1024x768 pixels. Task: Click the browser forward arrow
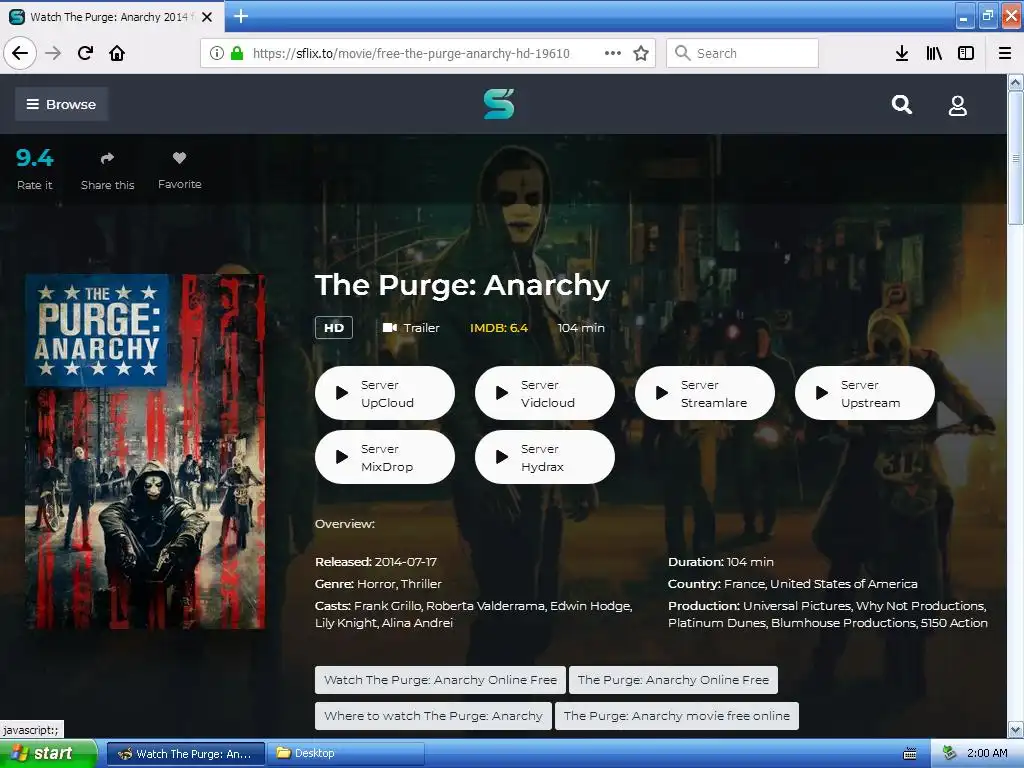coord(53,53)
